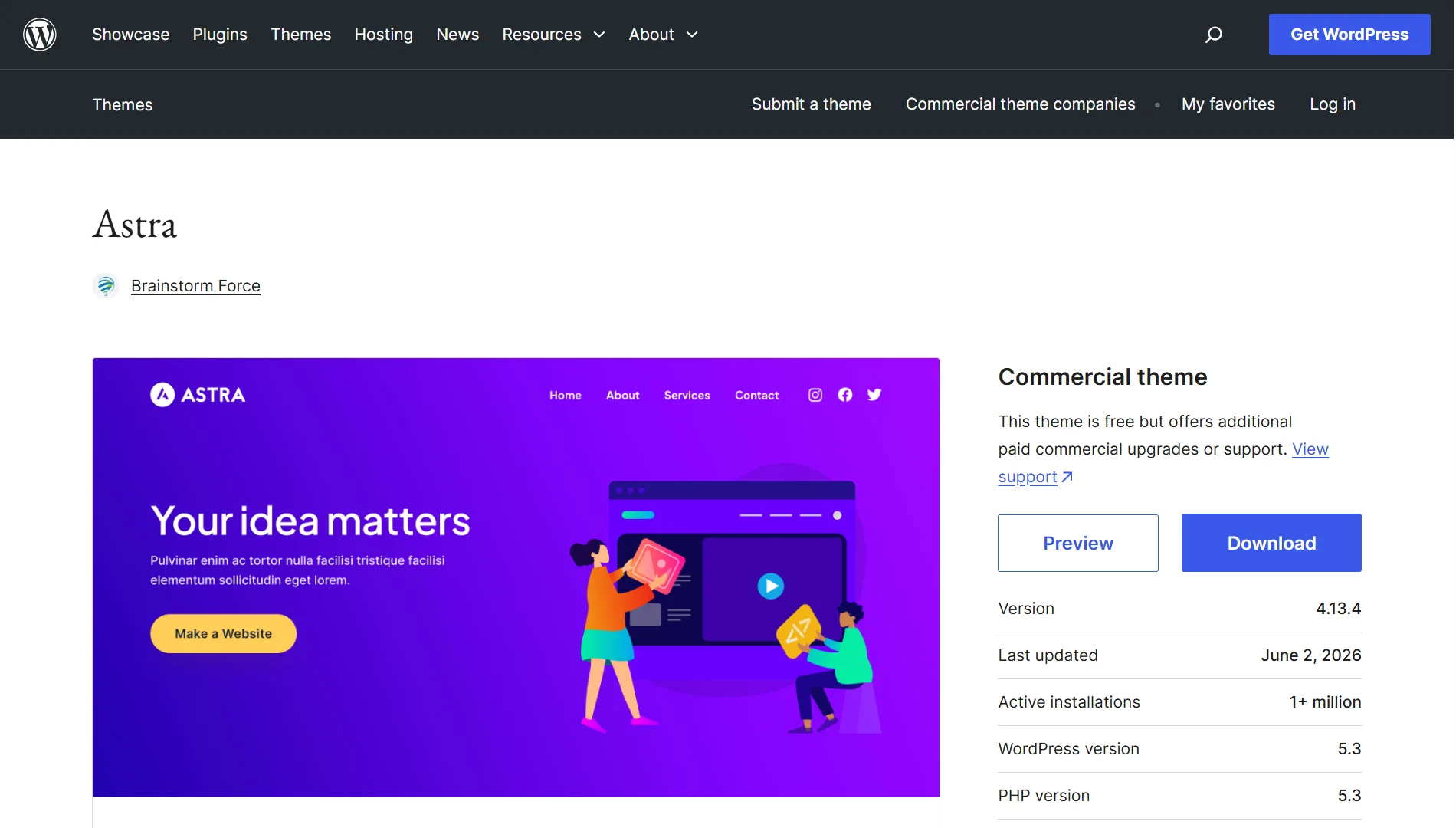Click the WordPress version label
The width and height of the screenshot is (1456, 828).
pyautogui.click(x=1069, y=749)
